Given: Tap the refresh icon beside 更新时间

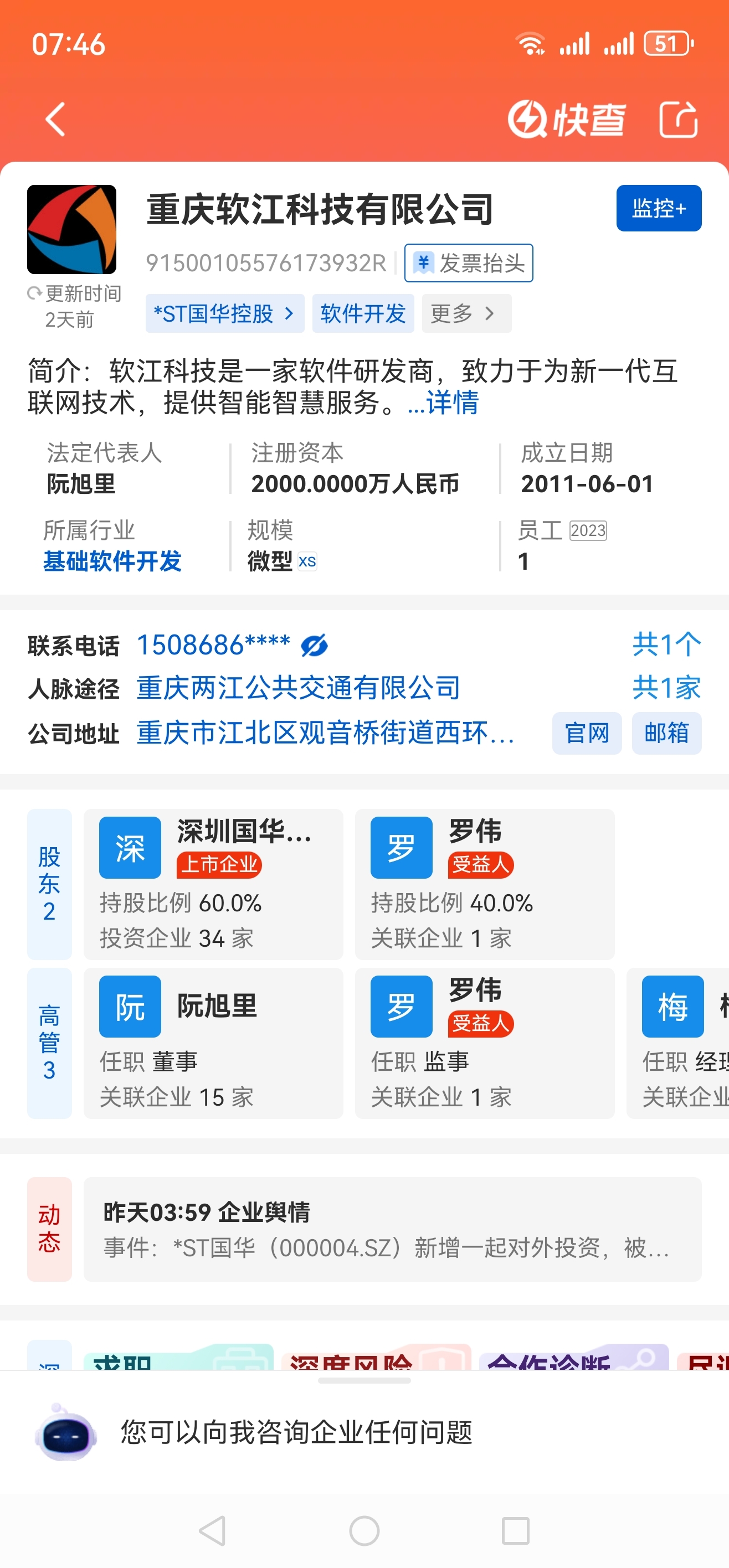Looking at the screenshot, I should 34,293.
